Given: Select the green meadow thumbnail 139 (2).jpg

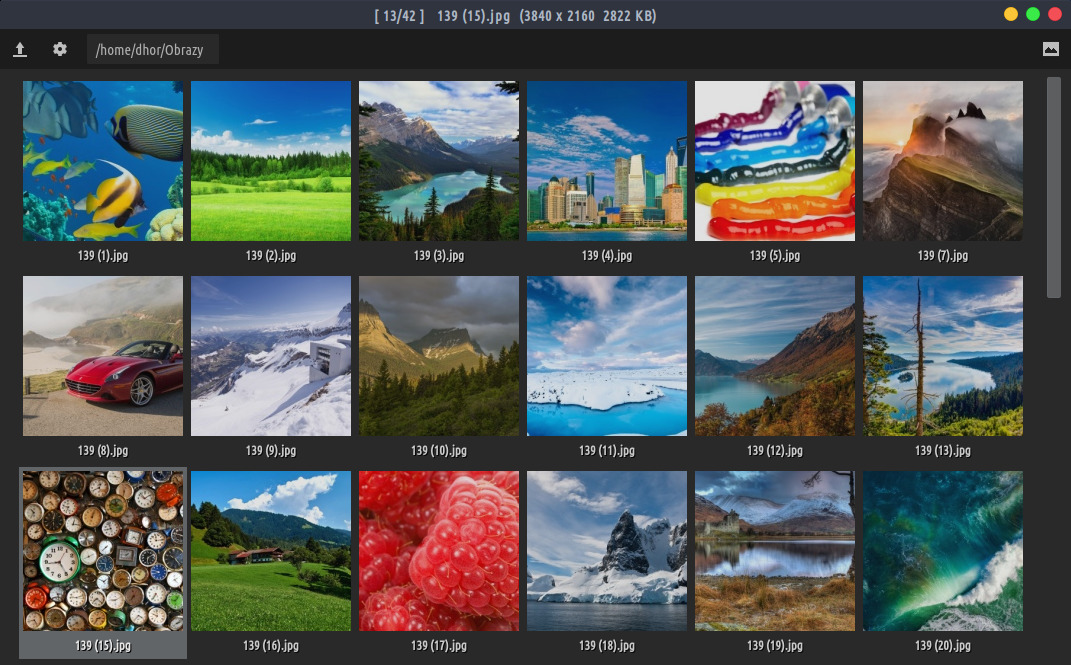Looking at the screenshot, I should coord(271,161).
